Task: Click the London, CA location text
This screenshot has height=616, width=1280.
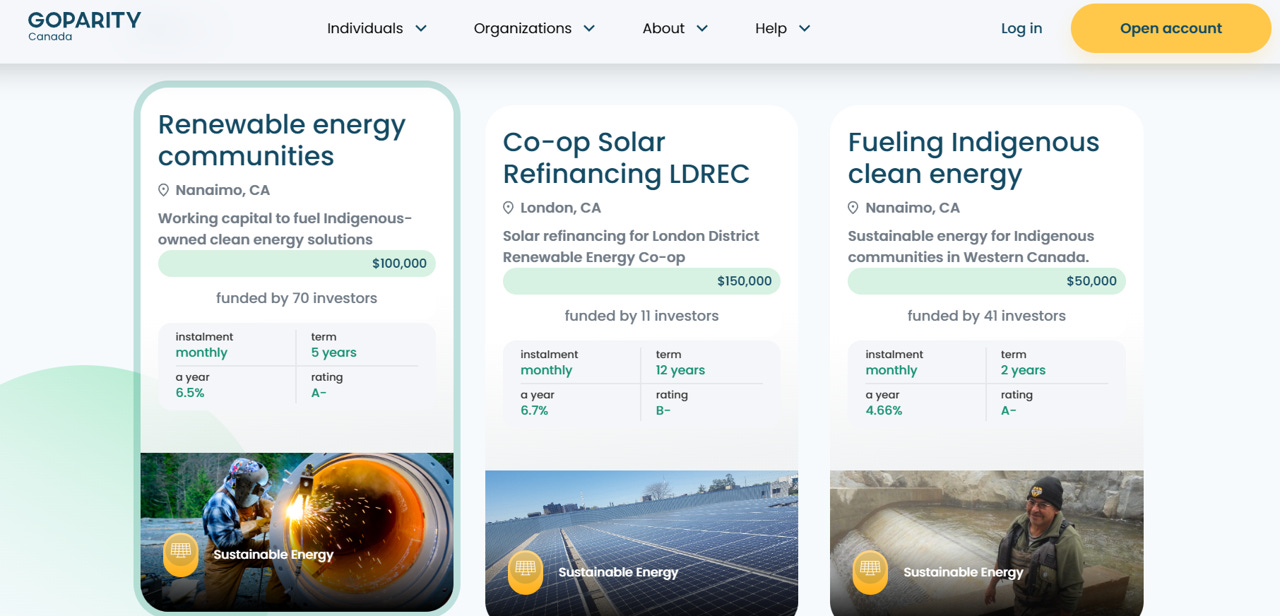Action: 561,208
